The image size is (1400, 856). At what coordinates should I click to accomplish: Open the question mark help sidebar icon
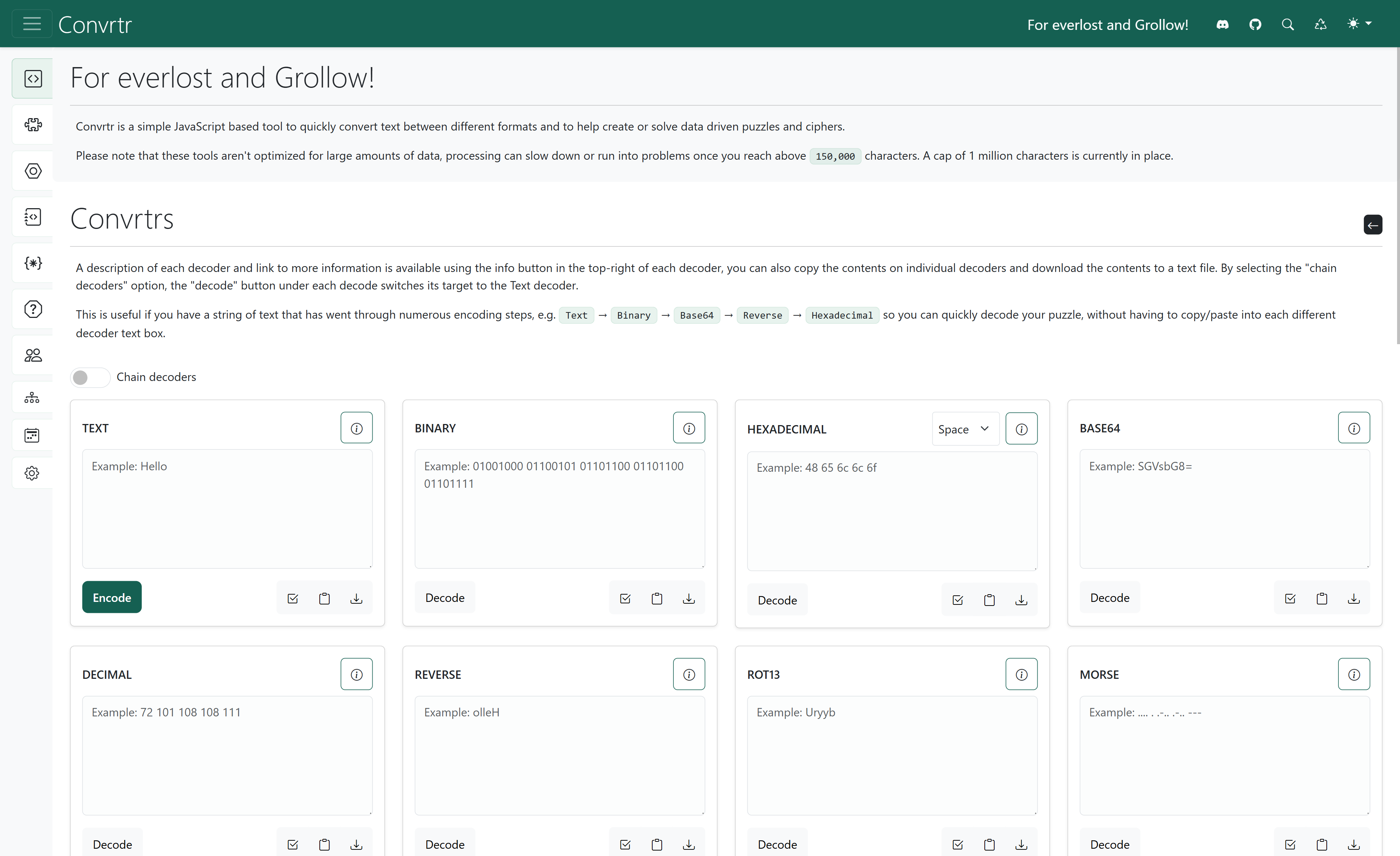click(x=33, y=309)
